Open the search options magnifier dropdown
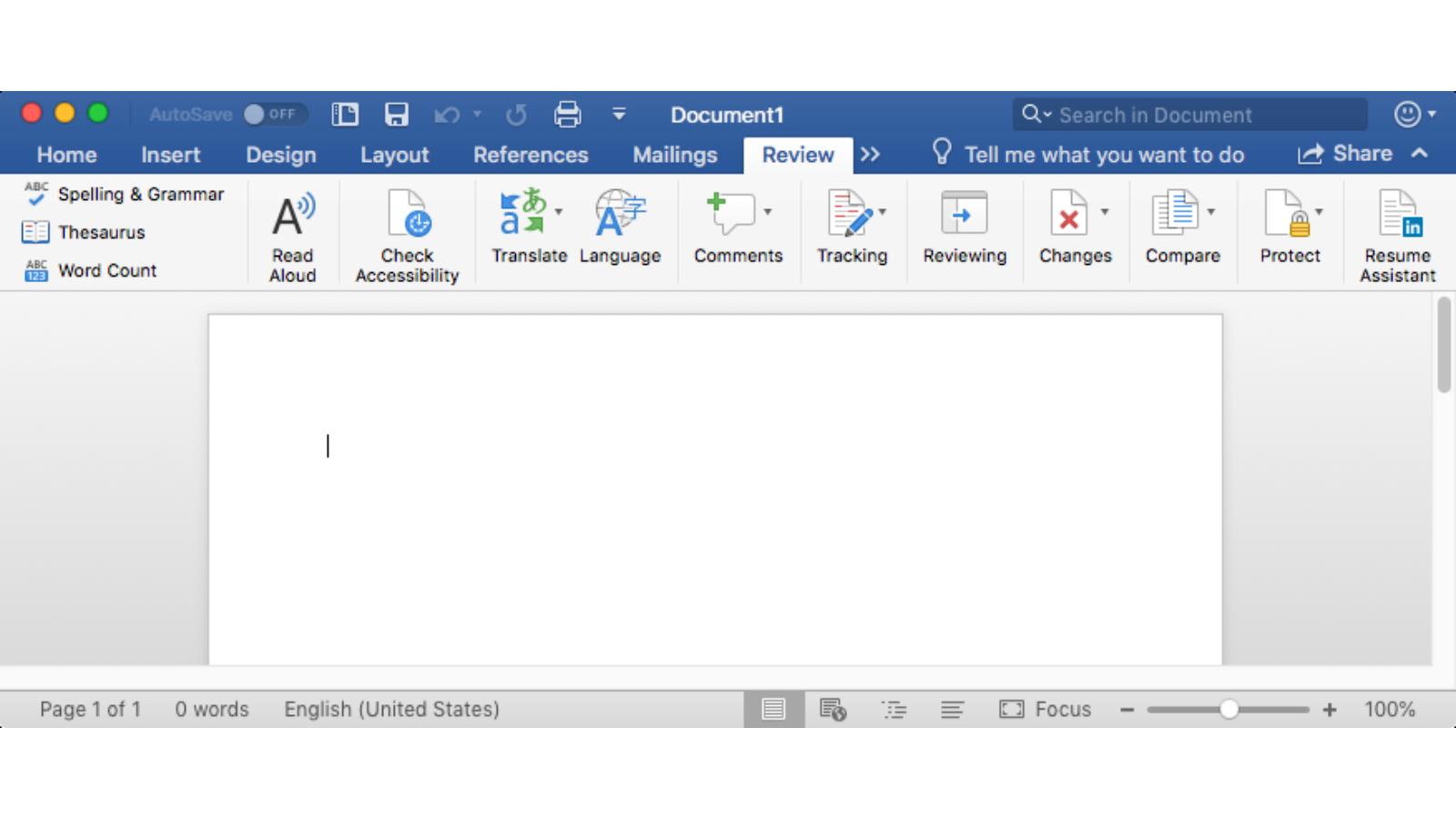 [1036, 114]
